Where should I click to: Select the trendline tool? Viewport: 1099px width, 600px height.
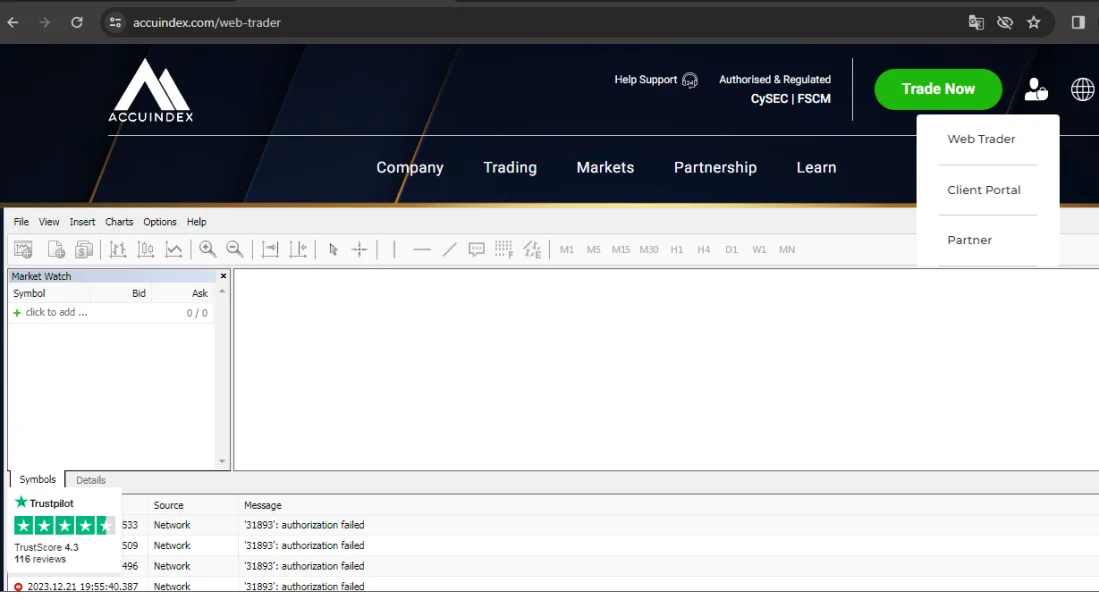click(x=449, y=250)
